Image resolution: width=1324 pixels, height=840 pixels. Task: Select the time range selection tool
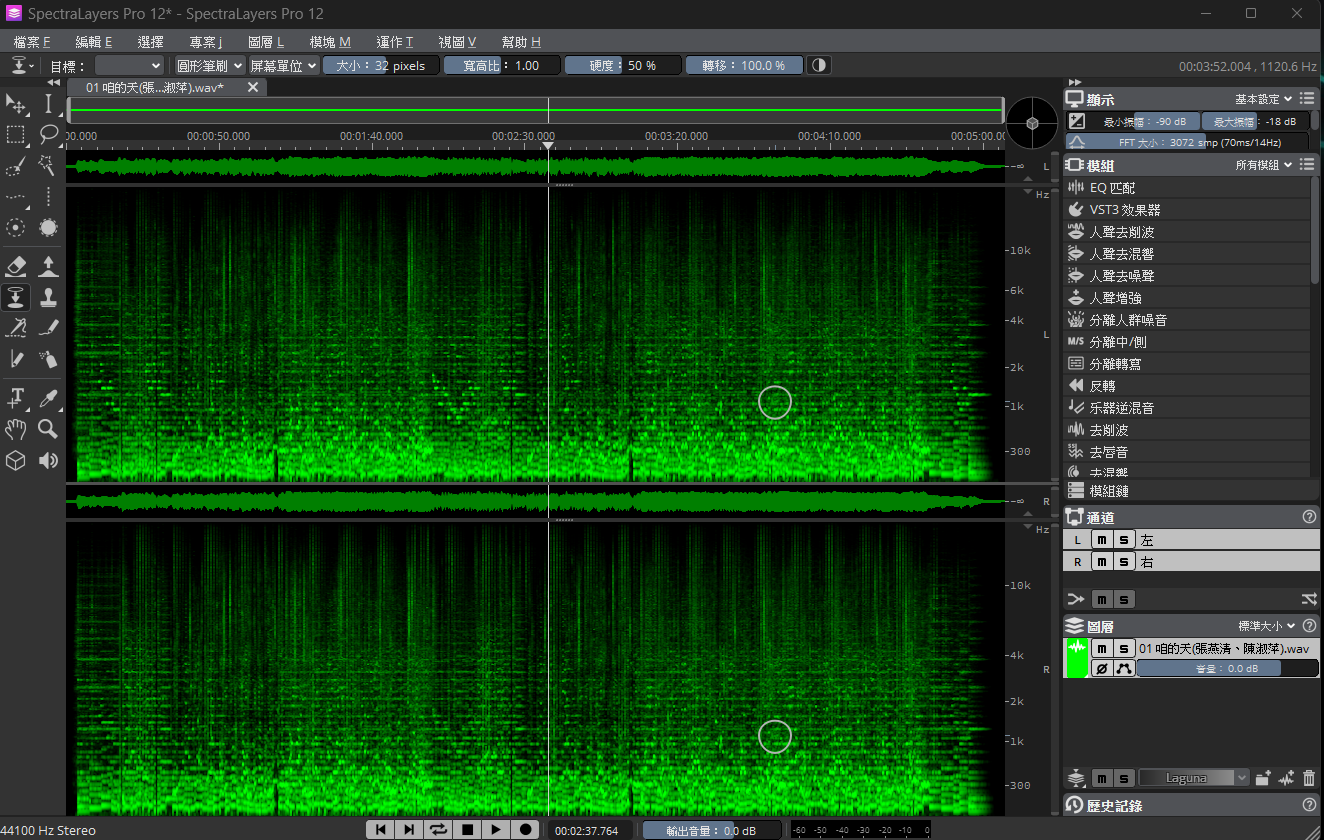(x=48, y=104)
